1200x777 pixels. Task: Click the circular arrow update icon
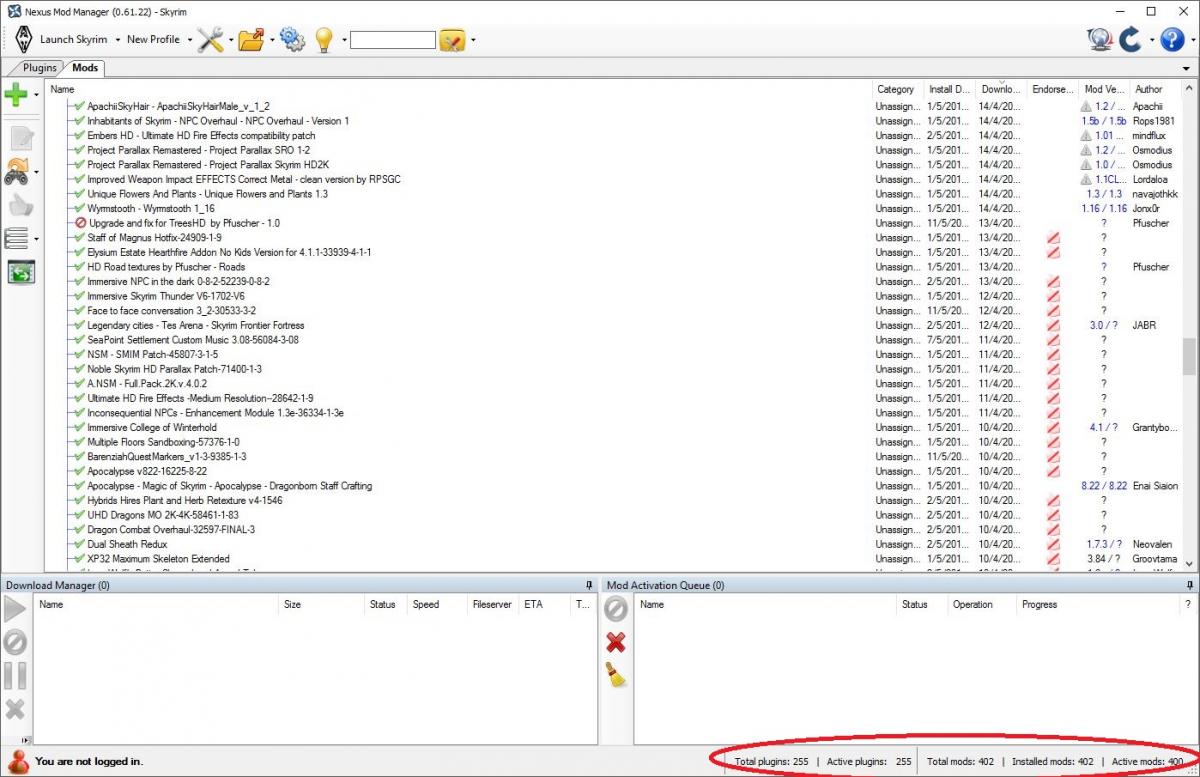(x=1131, y=39)
